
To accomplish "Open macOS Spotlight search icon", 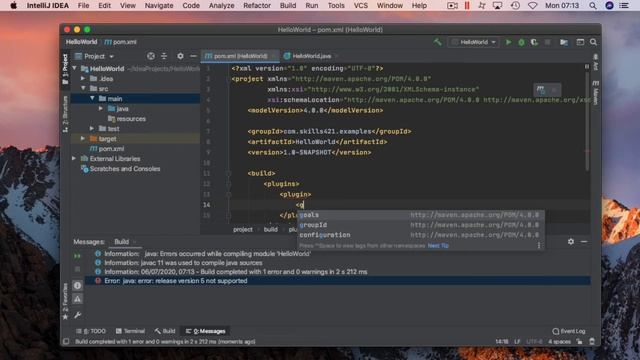I will (593, 6).
